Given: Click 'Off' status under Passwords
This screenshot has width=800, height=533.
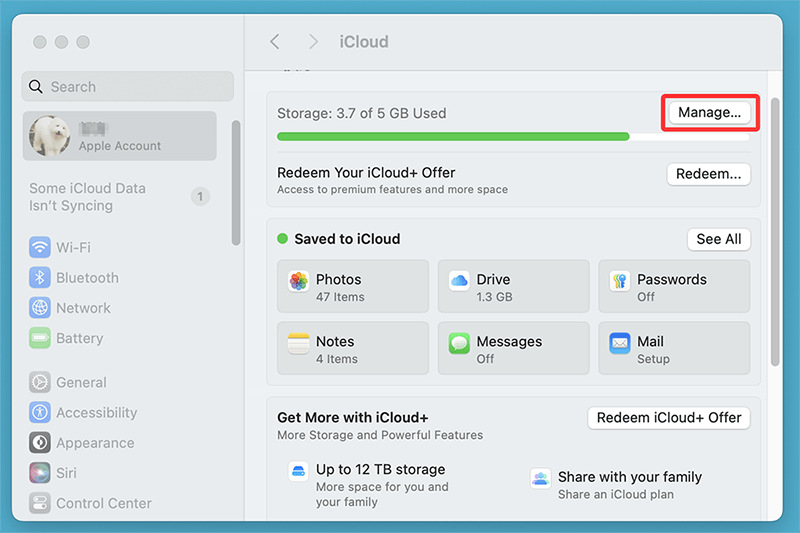Looking at the screenshot, I should (x=645, y=297).
